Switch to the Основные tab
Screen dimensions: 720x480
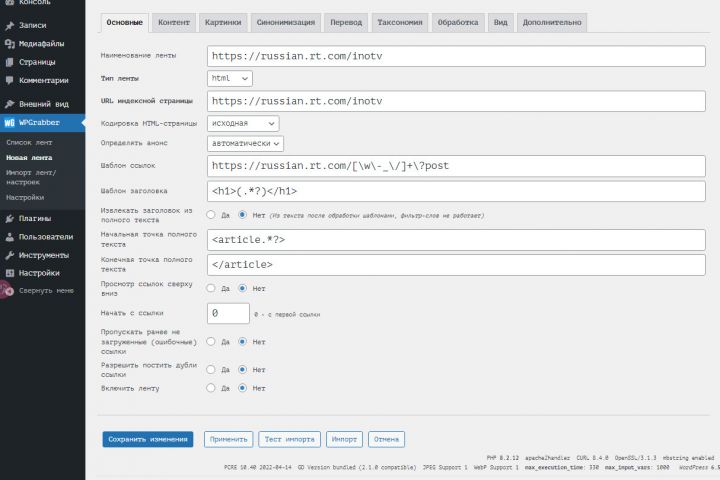tap(124, 23)
